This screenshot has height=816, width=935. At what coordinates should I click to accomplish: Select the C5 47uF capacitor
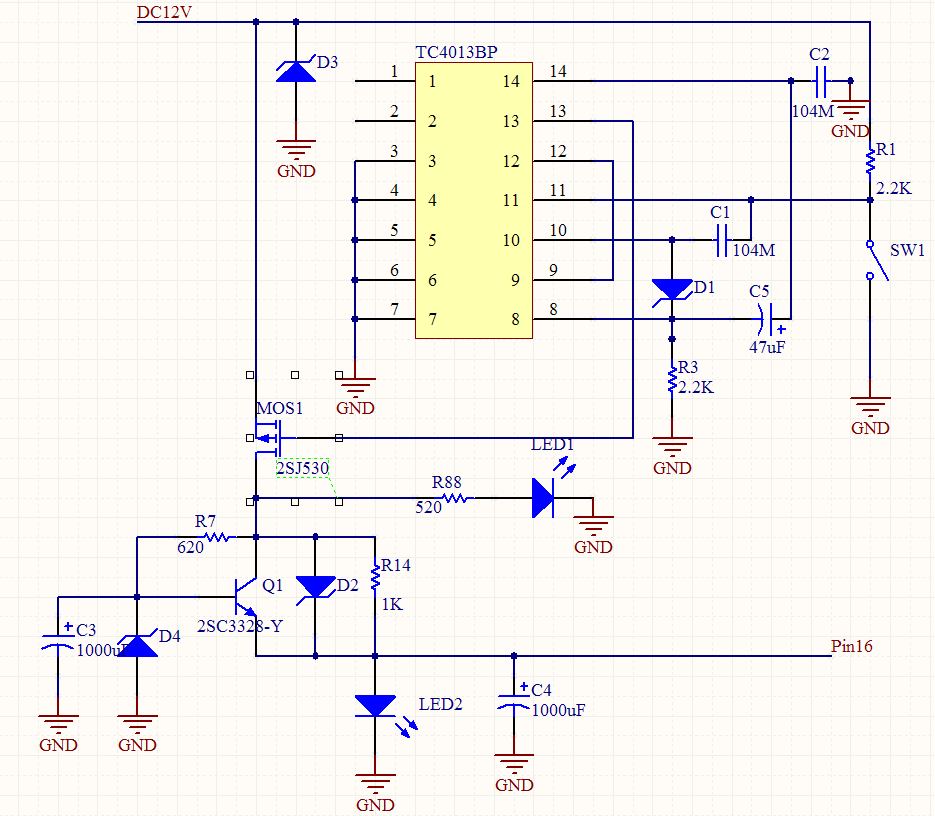point(768,319)
